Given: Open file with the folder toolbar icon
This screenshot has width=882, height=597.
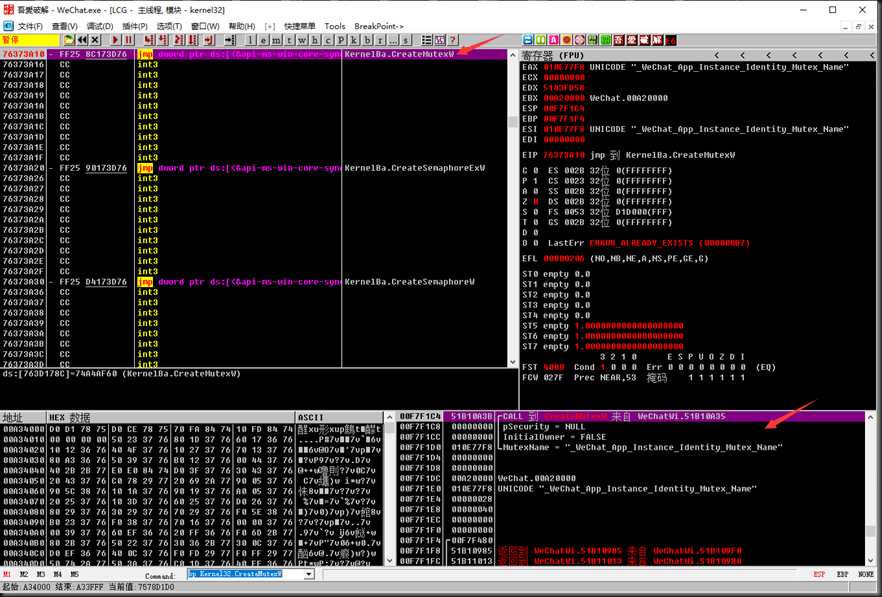Looking at the screenshot, I should [x=69, y=40].
